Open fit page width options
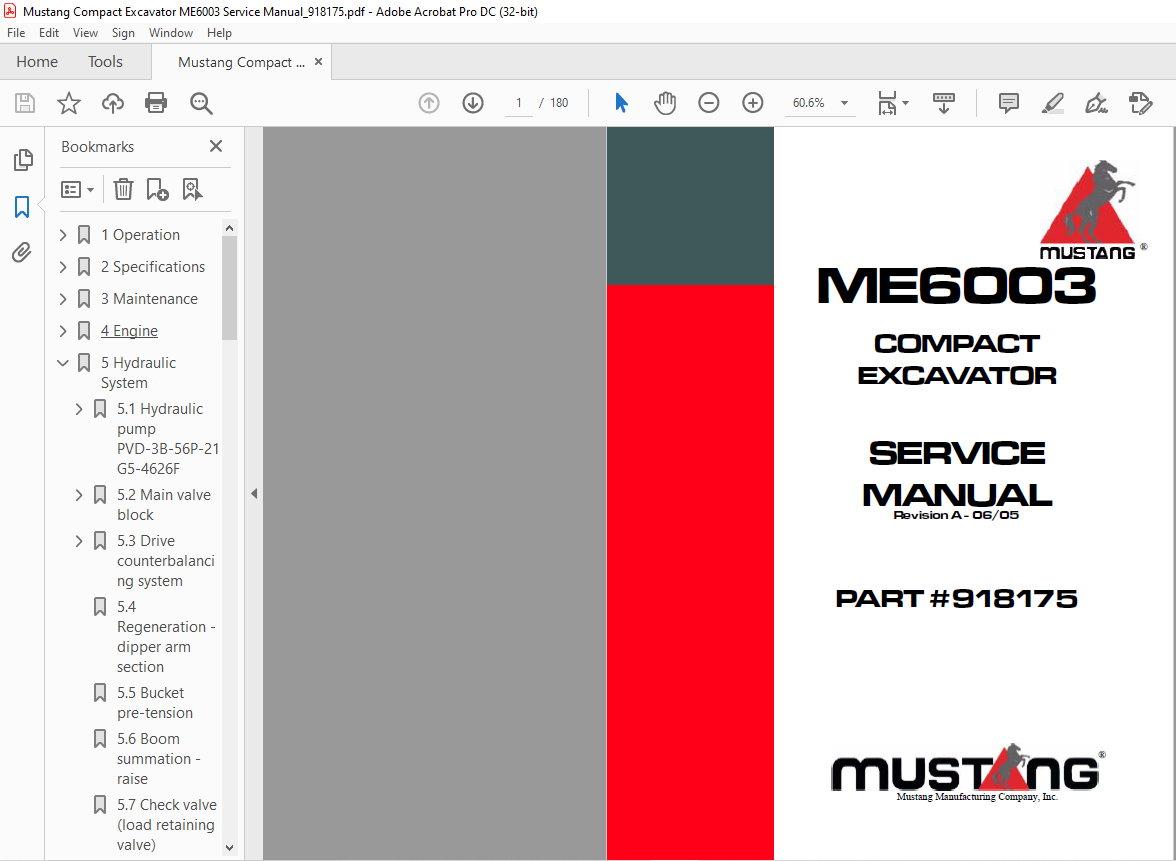1176x861 pixels. (892, 103)
